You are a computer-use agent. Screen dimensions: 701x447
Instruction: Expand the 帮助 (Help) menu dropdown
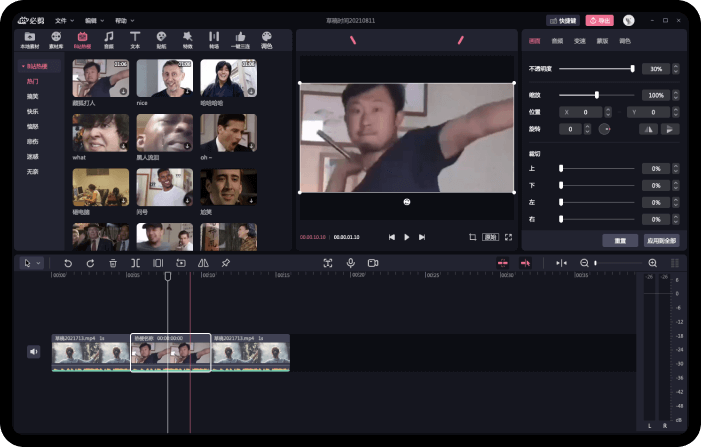pos(123,20)
